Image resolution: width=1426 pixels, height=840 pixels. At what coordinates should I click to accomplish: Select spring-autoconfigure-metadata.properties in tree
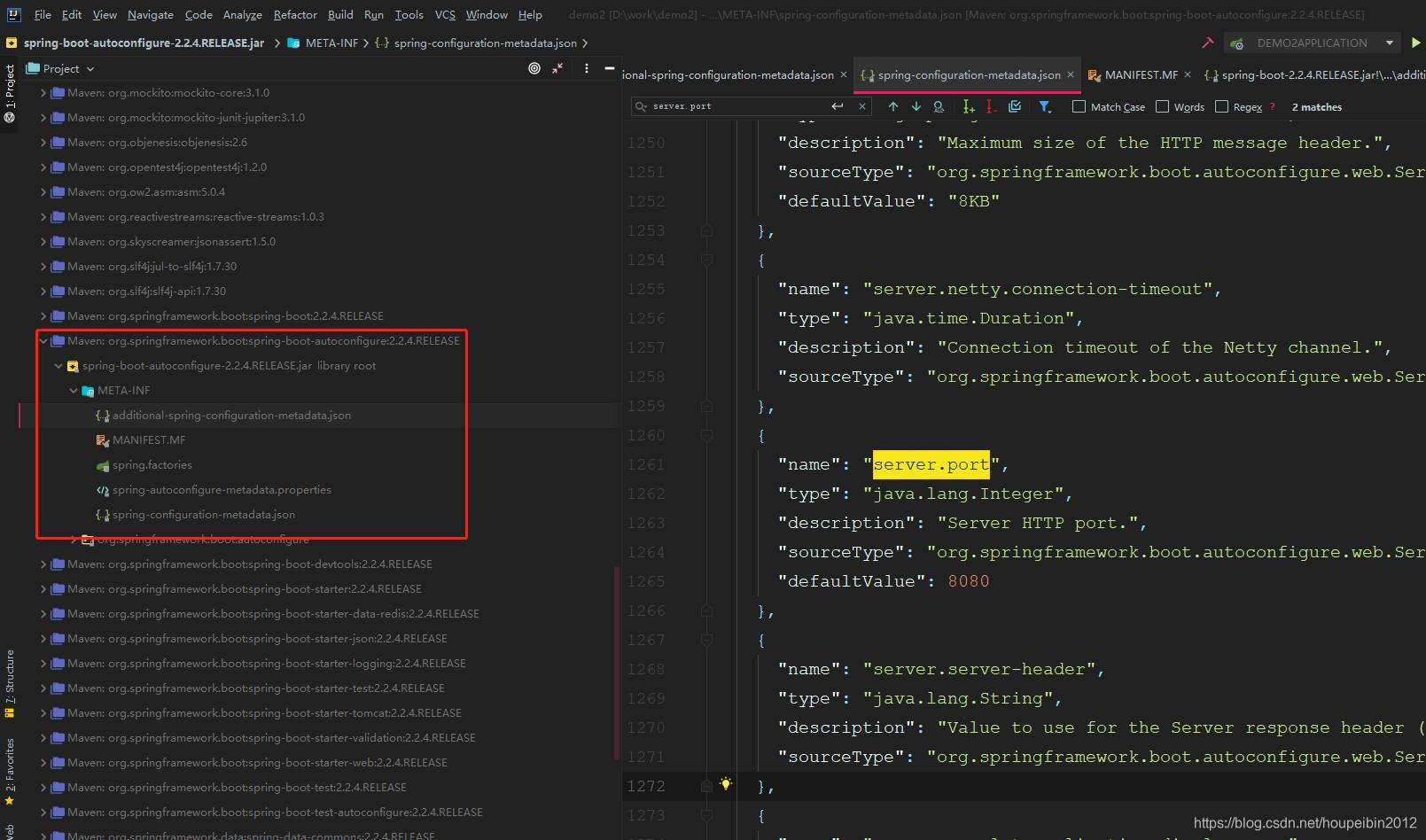point(222,489)
